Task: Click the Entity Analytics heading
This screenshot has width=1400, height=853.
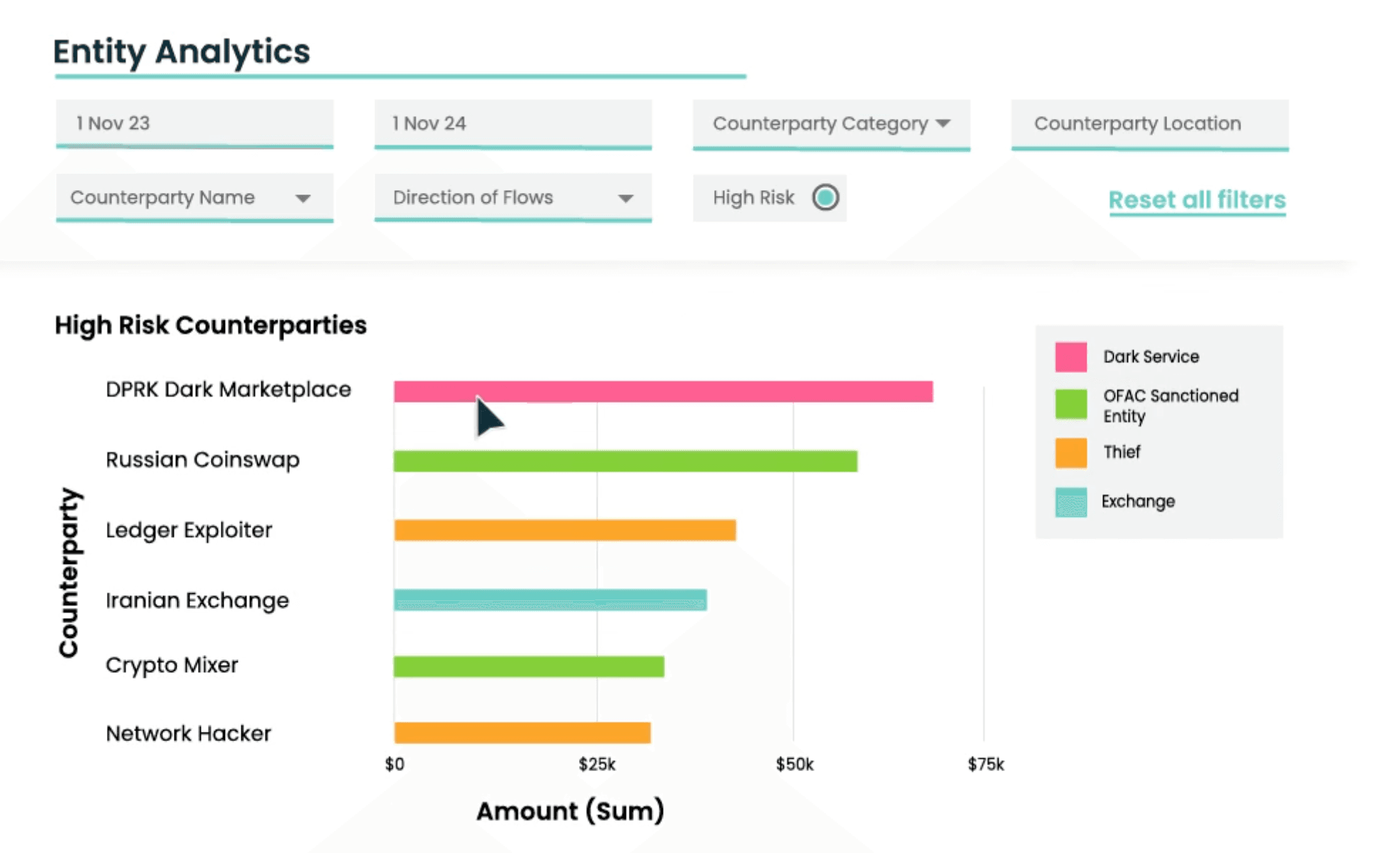Action: [x=182, y=51]
